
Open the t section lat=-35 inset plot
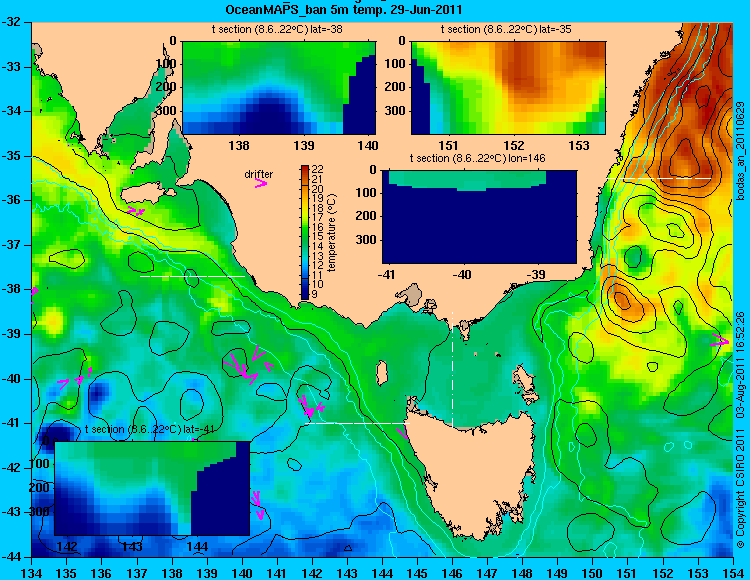coord(508,88)
